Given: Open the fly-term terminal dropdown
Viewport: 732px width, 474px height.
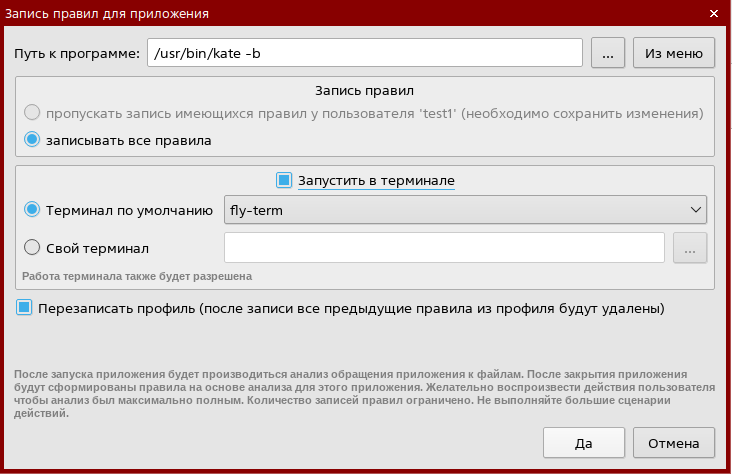Looking at the screenshot, I should 465,210.
